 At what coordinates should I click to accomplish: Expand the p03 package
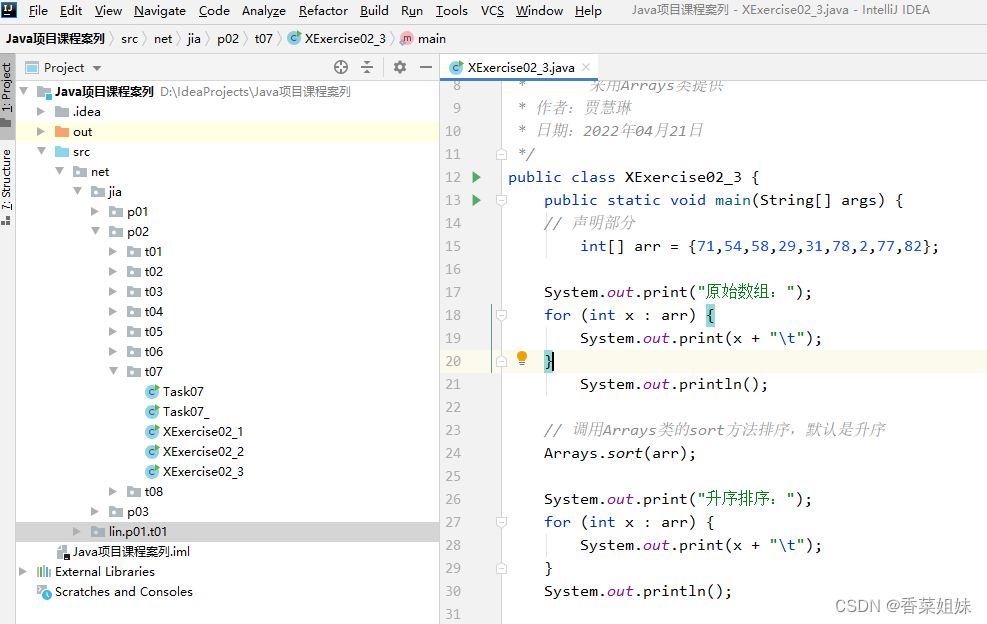point(95,511)
